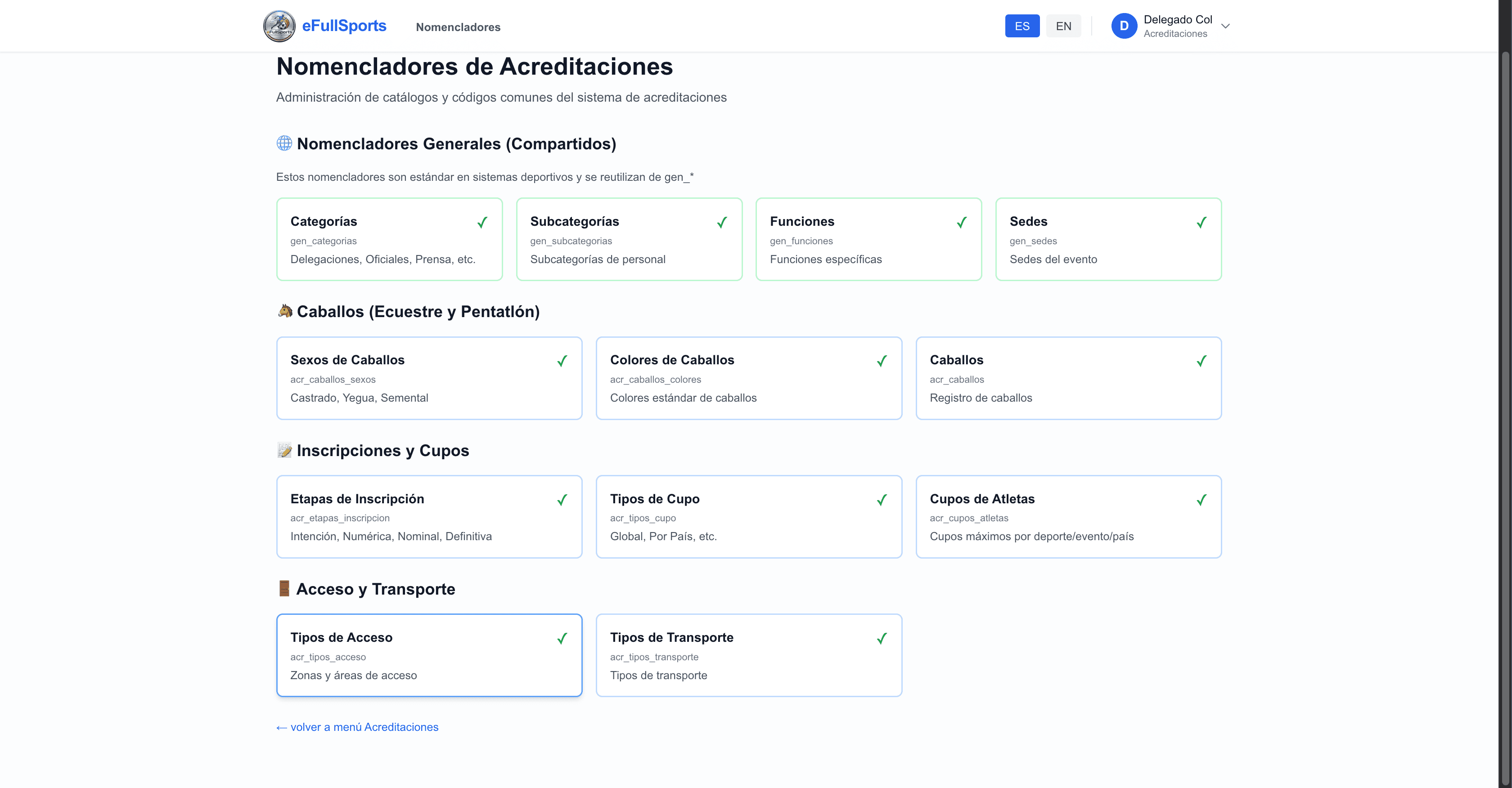Click the D user avatar circle
This screenshot has height=788, width=1512.
click(1124, 26)
